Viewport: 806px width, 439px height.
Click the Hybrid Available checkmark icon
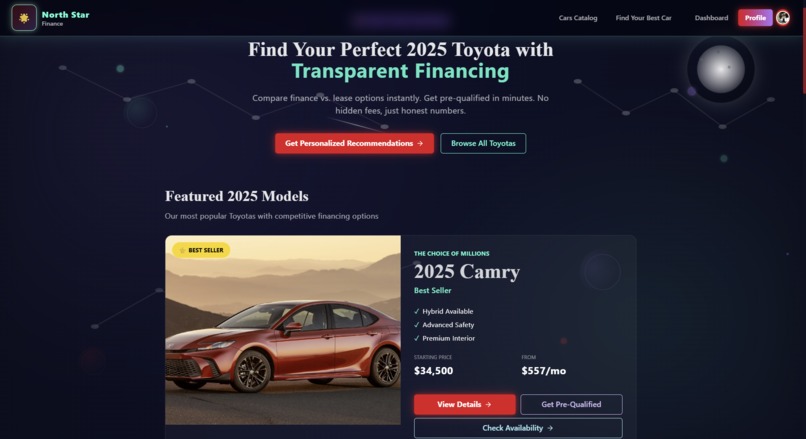point(416,312)
